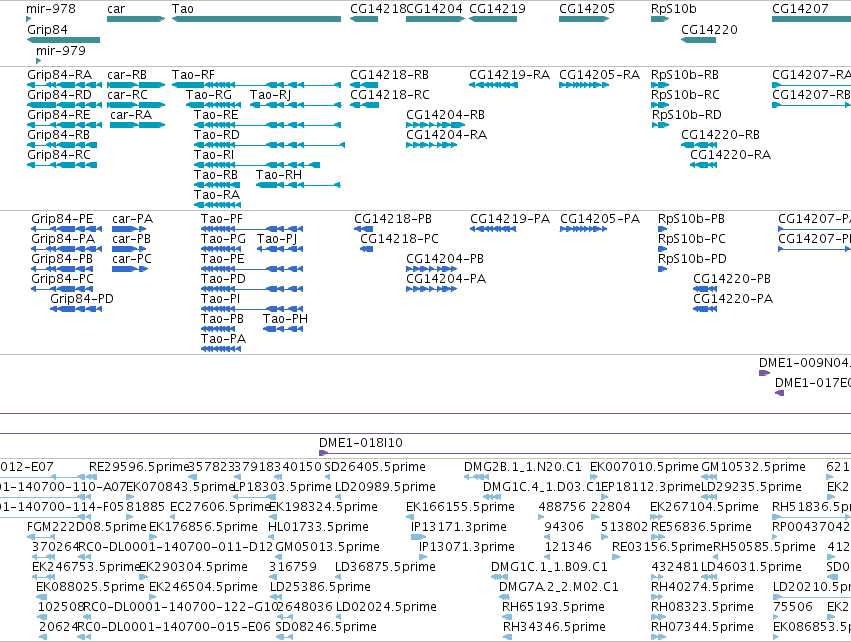Select the Tao-PJ protein
The height and width of the screenshot is (642, 851).
coord(280,249)
